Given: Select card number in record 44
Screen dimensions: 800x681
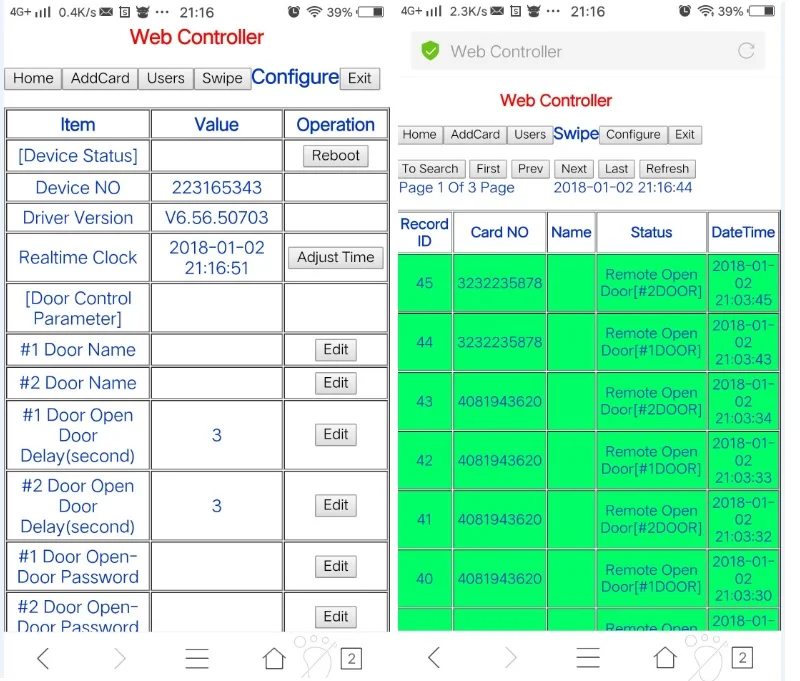Looking at the screenshot, I should [x=499, y=342].
